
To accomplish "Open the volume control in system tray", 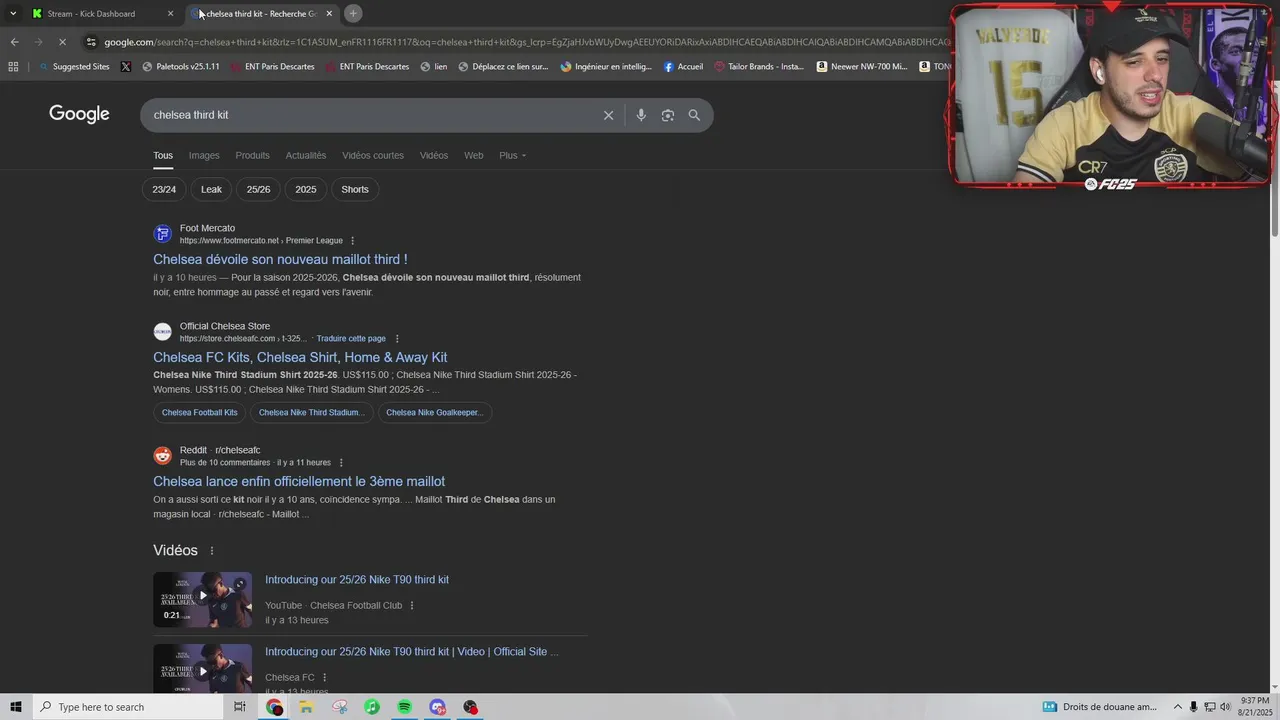I will coord(1225,707).
